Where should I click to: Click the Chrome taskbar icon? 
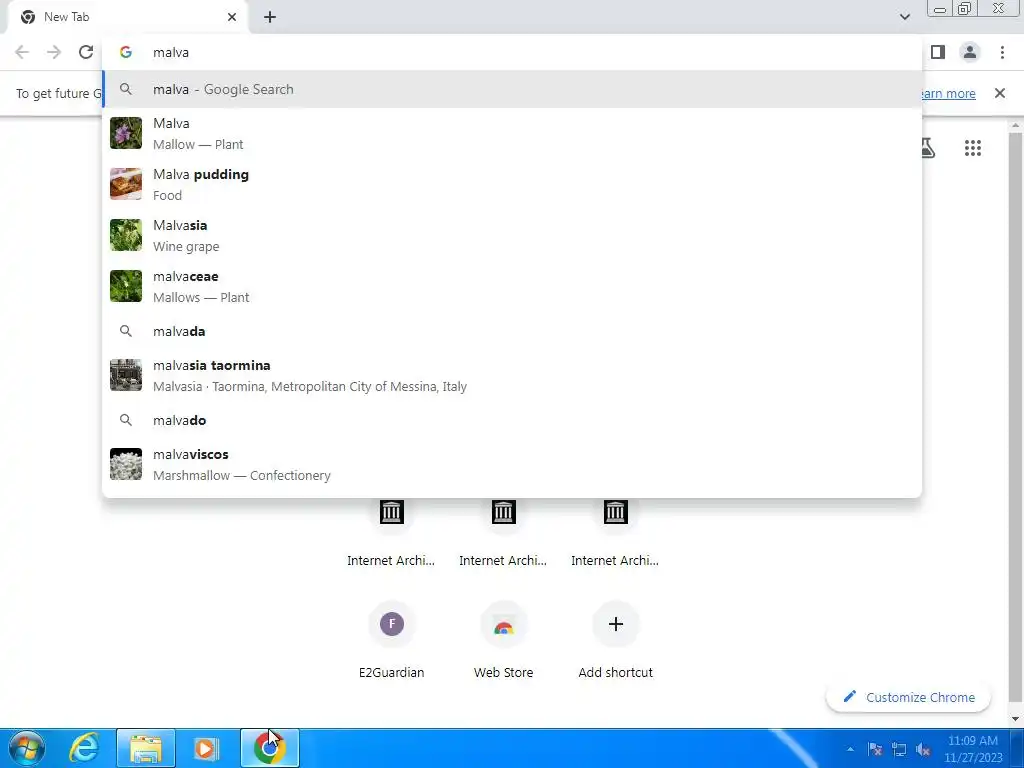[270, 748]
